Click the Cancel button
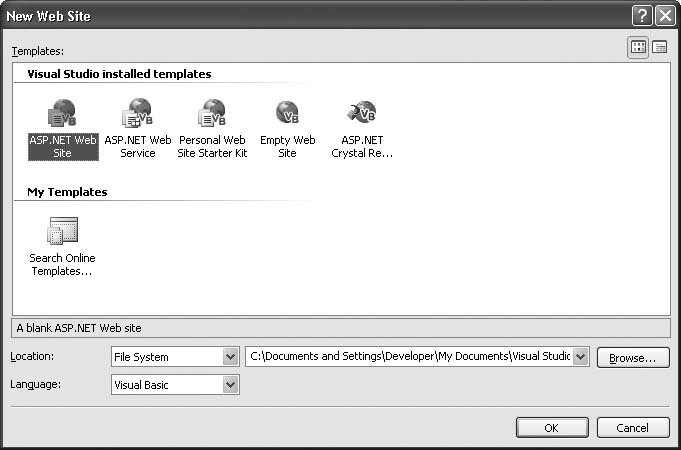This screenshot has width=681, height=450. pos(633,428)
